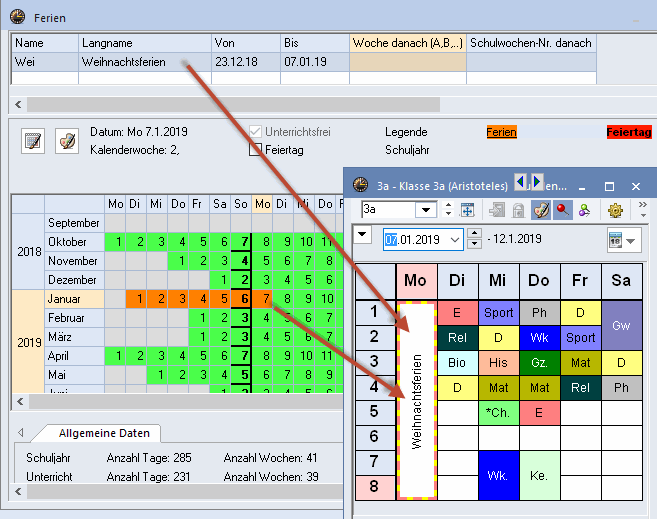Open timetable settings via the gear icon
657x519 pixels.
click(615, 210)
